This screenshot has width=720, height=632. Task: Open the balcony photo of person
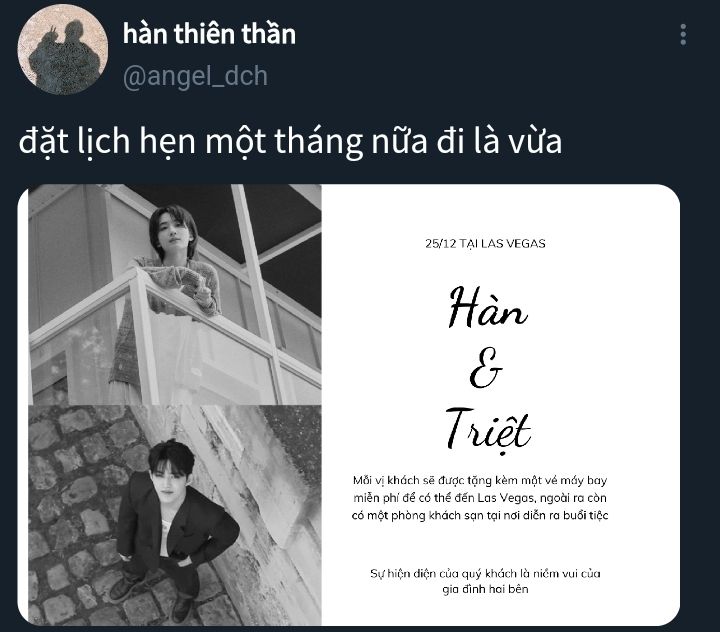(x=175, y=294)
